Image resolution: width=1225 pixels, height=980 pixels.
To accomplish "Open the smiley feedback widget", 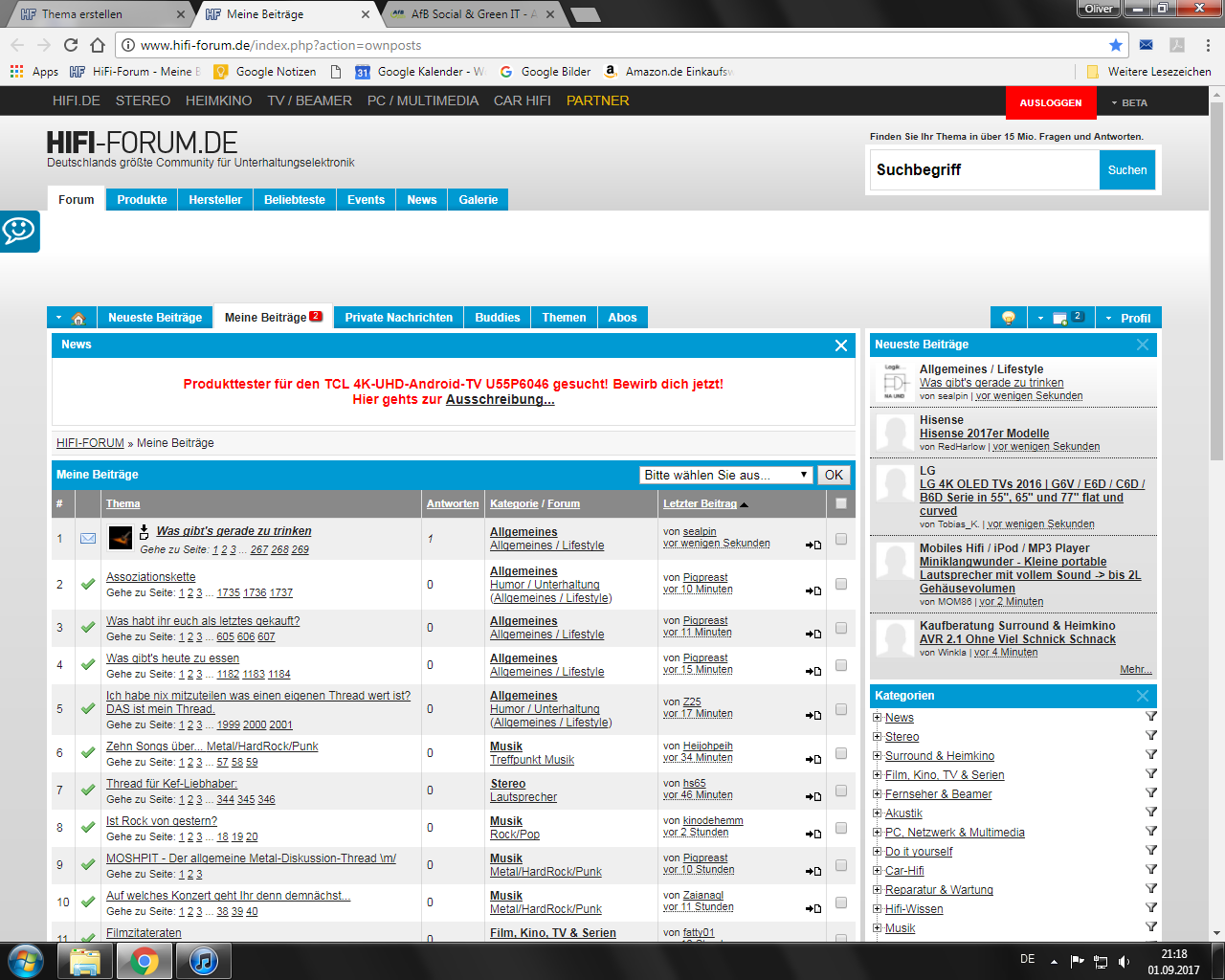I will (19, 231).
